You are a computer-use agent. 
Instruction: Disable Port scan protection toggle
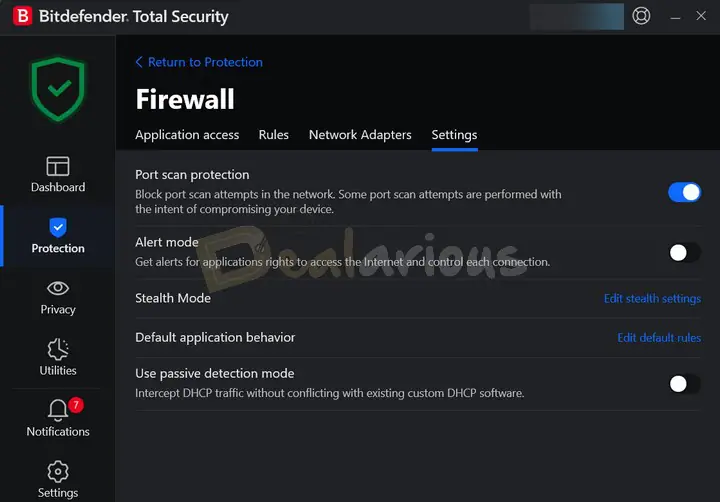(x=684, y=192)
